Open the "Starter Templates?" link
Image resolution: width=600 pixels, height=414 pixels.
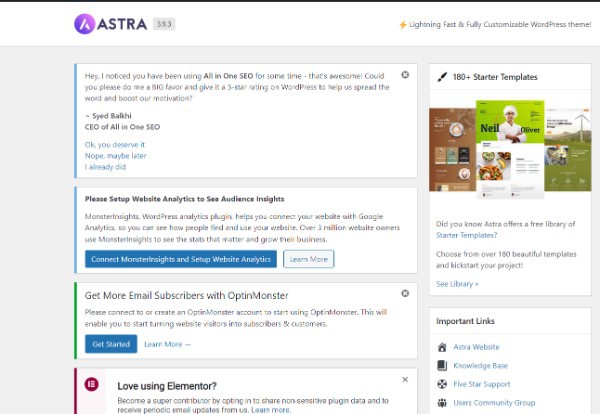(x=466, y=235)
